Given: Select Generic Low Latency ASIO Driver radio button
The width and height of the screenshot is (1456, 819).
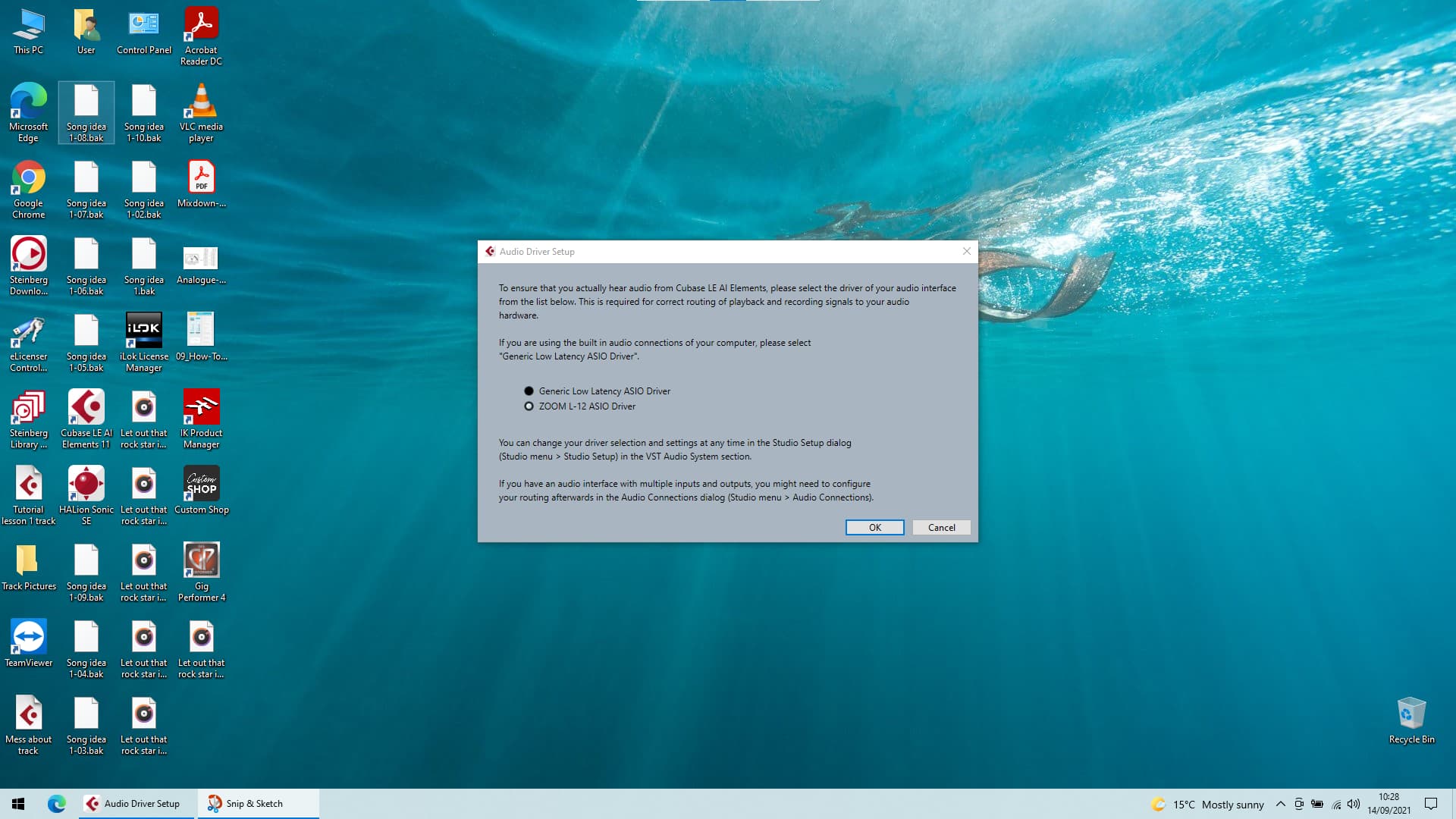Looking at the screenshot, I should tap(529, 391).
